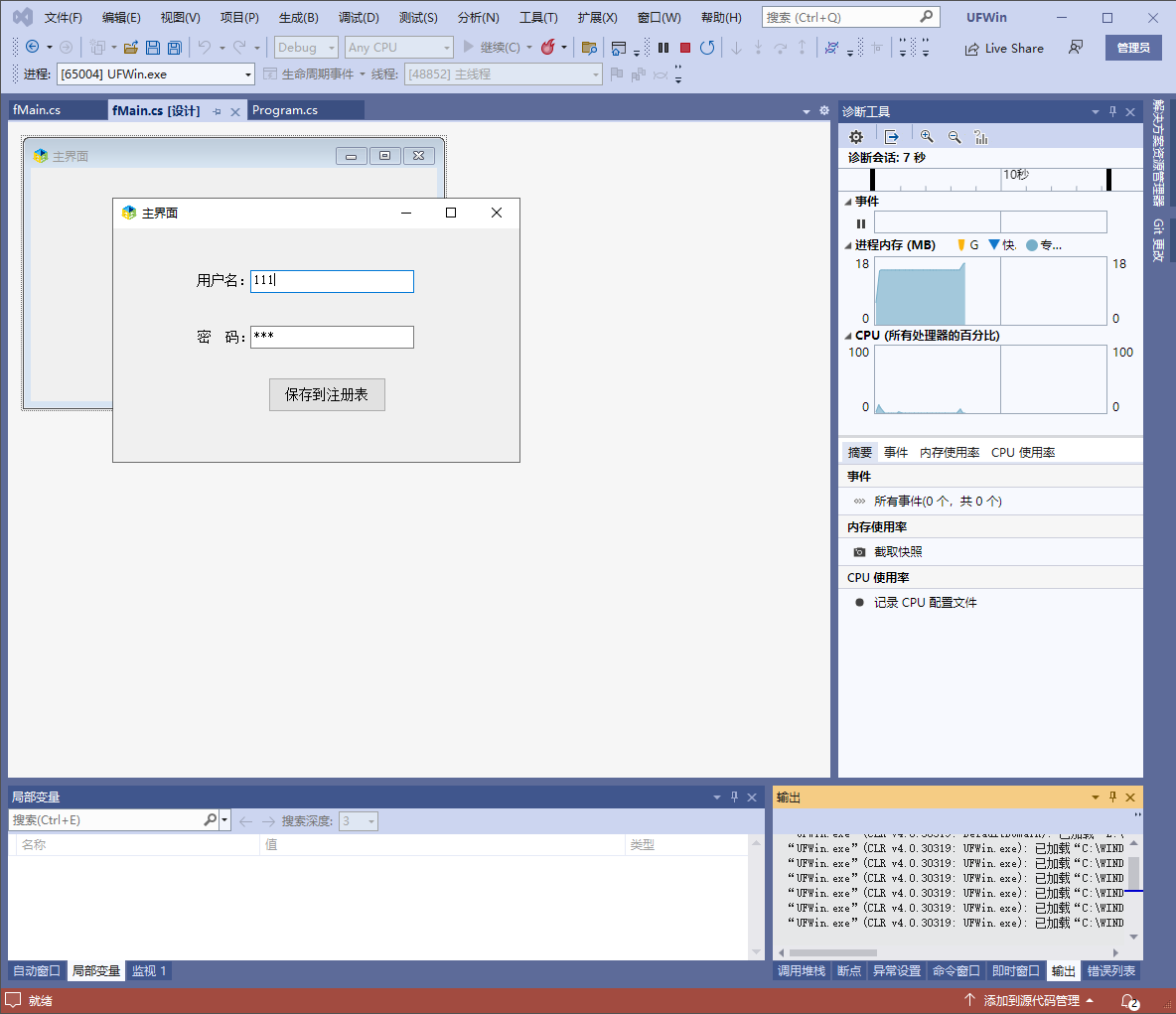Click the notifications bell in status bar

tap(1128, 1000)
